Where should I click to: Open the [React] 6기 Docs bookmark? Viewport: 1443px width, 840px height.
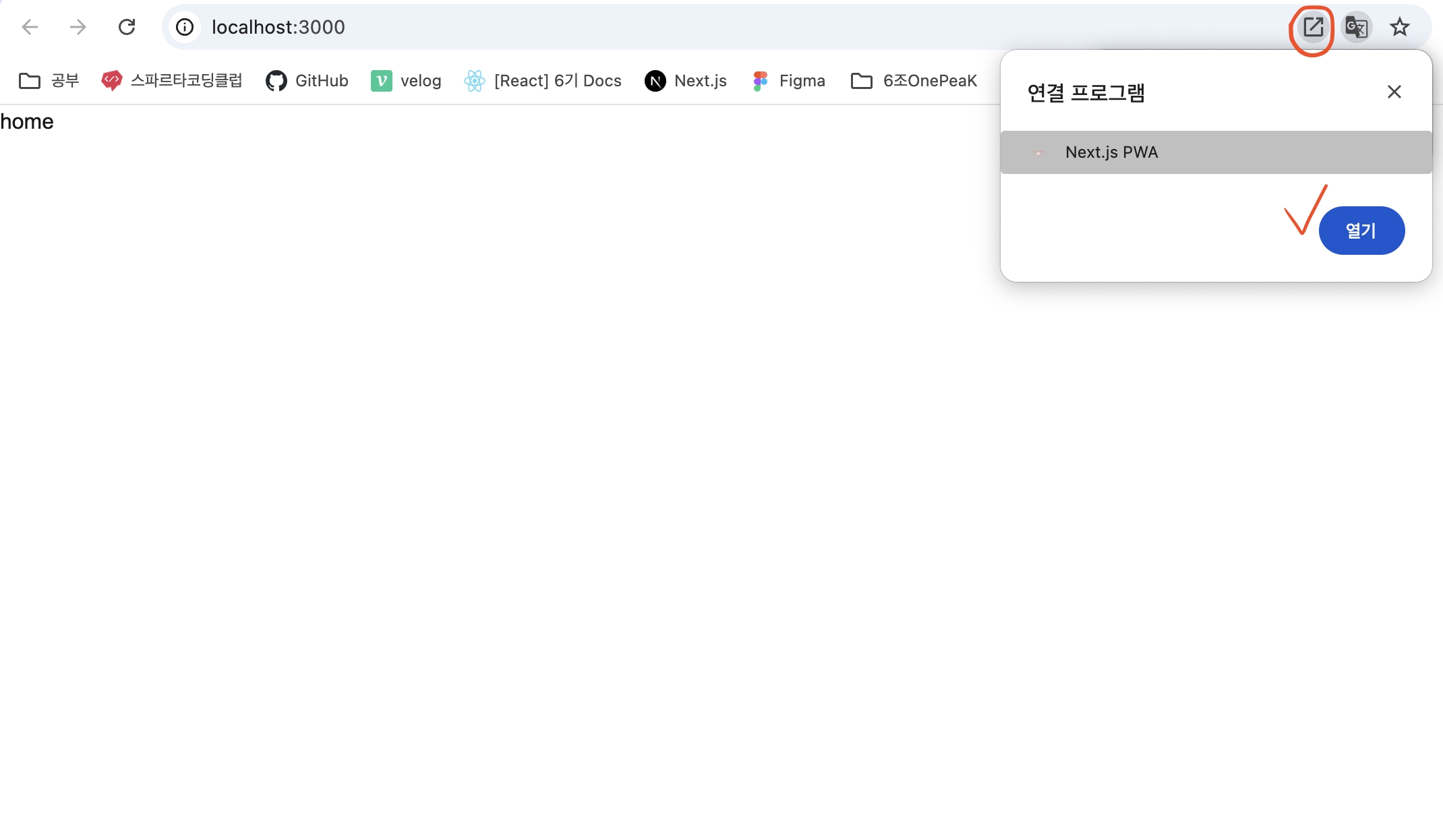coord(543,81)
